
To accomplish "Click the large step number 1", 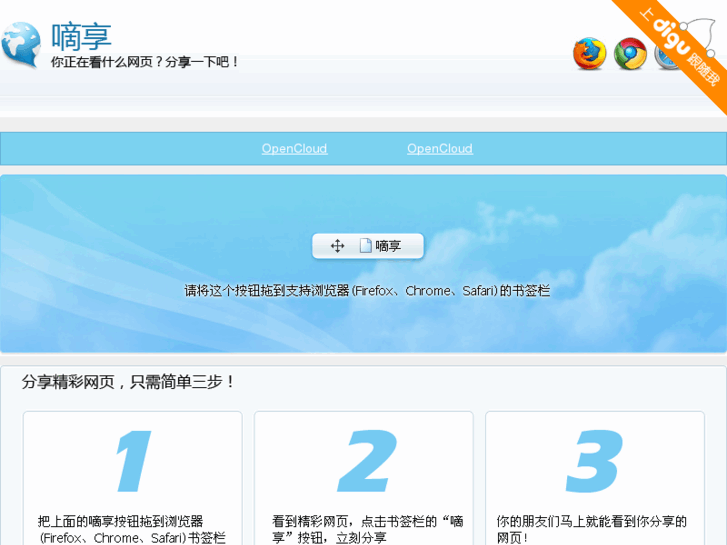I will [x=134, y=461].
